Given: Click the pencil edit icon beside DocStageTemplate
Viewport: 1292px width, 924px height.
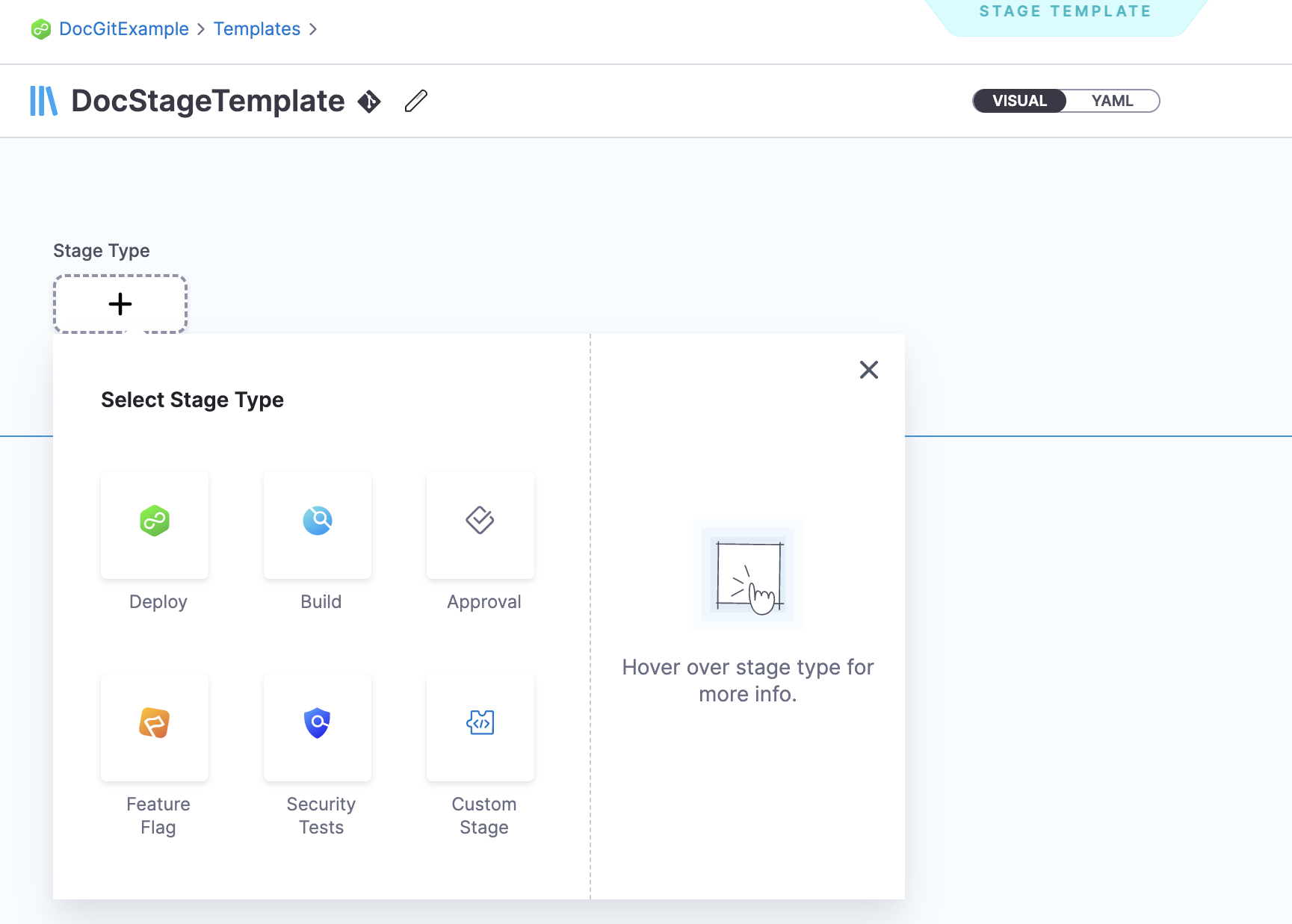Looking at the screenshot, I should click(416, 101).
